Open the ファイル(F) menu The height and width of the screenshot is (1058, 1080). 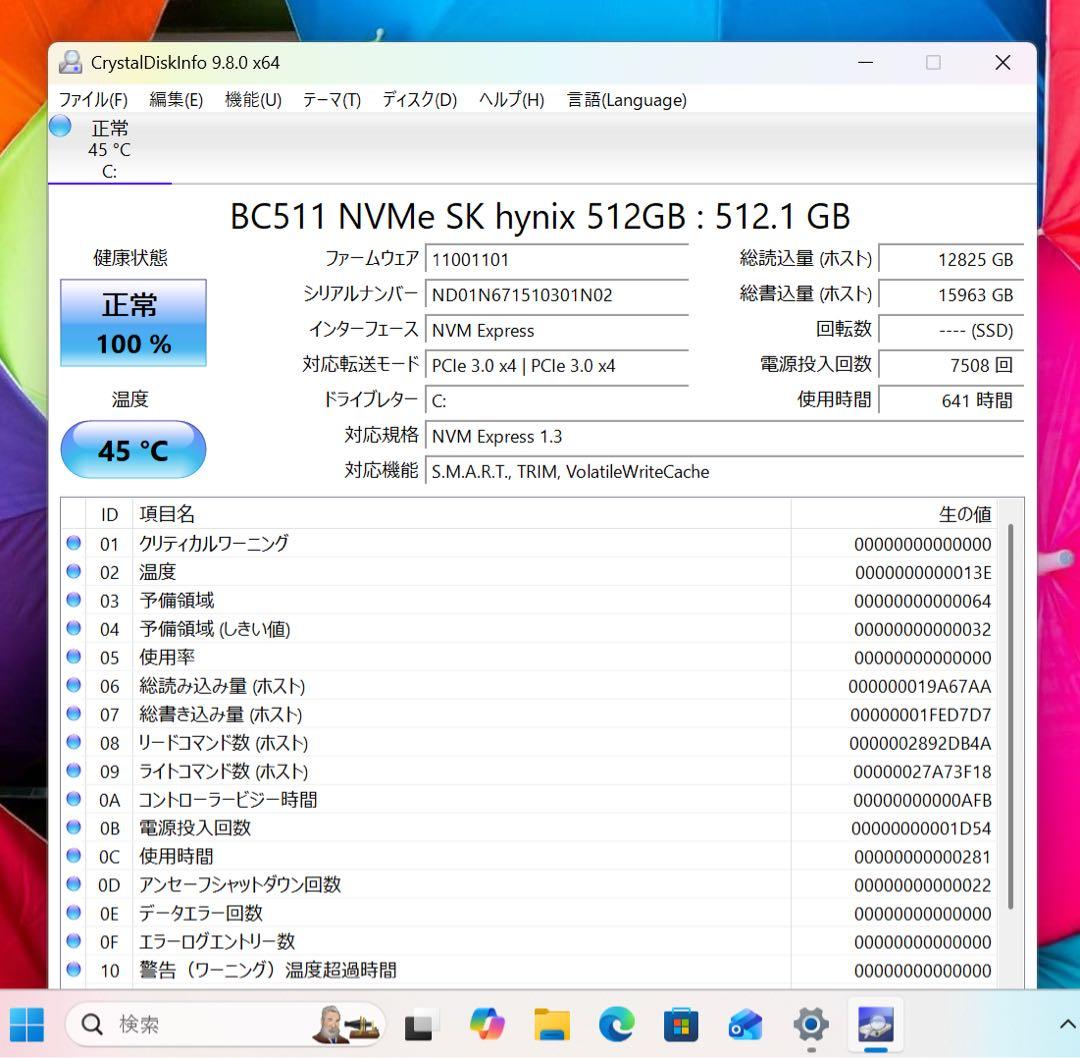(x=93, y=100)
